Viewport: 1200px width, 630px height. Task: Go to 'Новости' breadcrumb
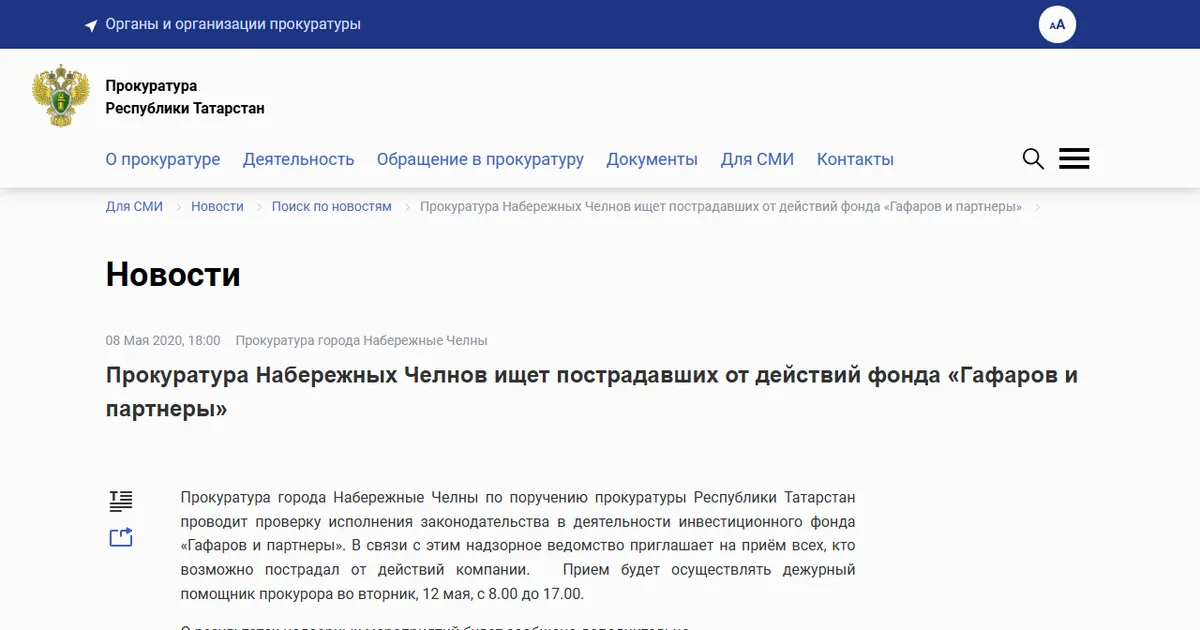tap(217, 206)
